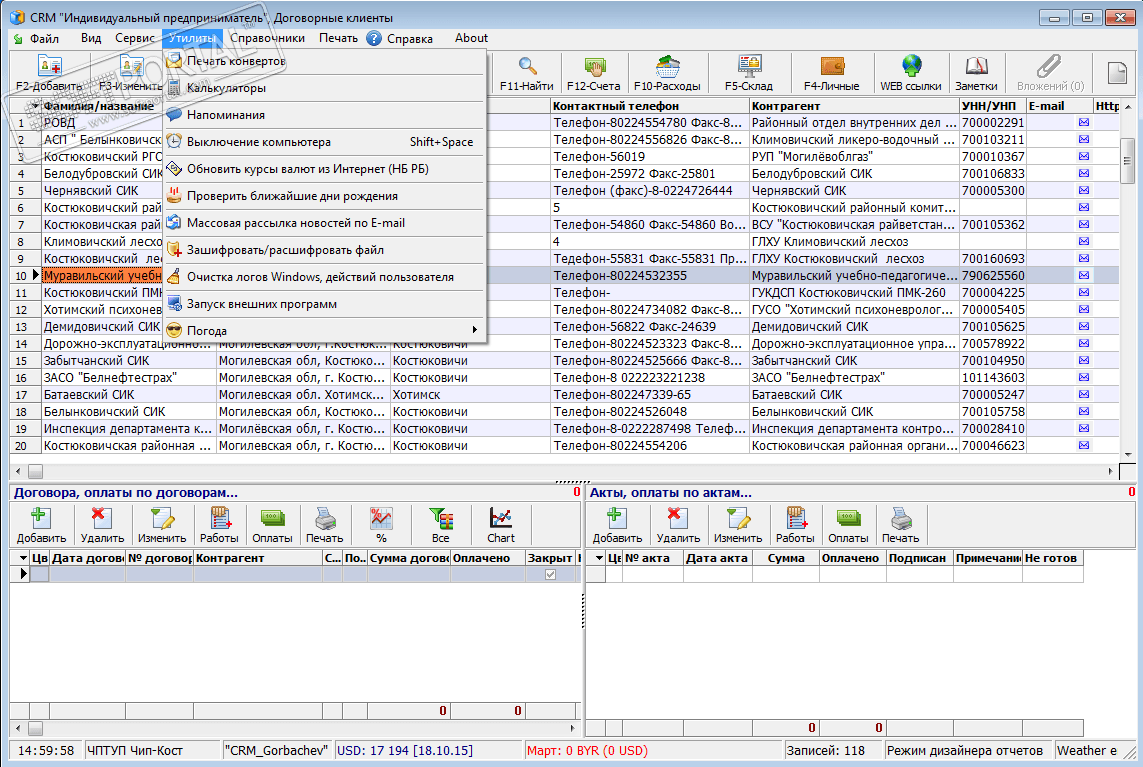
Task: Click F11-Найти search toolbar icon
Action: 526,74
